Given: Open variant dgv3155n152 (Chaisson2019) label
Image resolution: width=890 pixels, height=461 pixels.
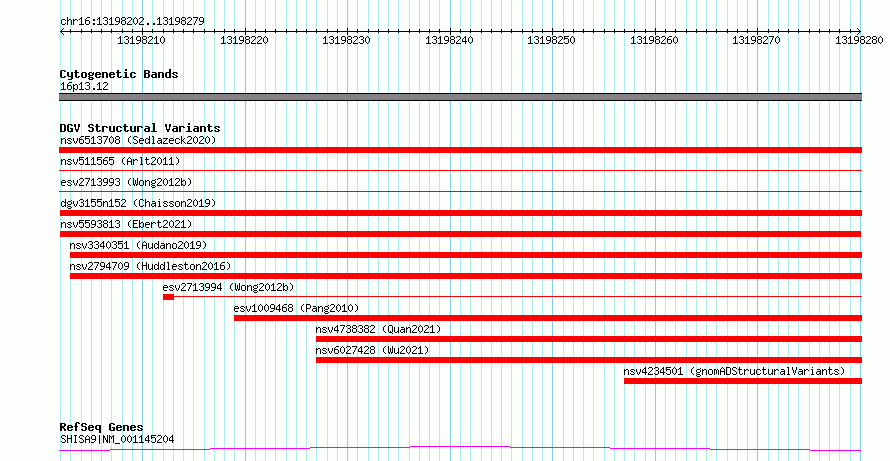Looking at the screenshot, I should (138, 203).
